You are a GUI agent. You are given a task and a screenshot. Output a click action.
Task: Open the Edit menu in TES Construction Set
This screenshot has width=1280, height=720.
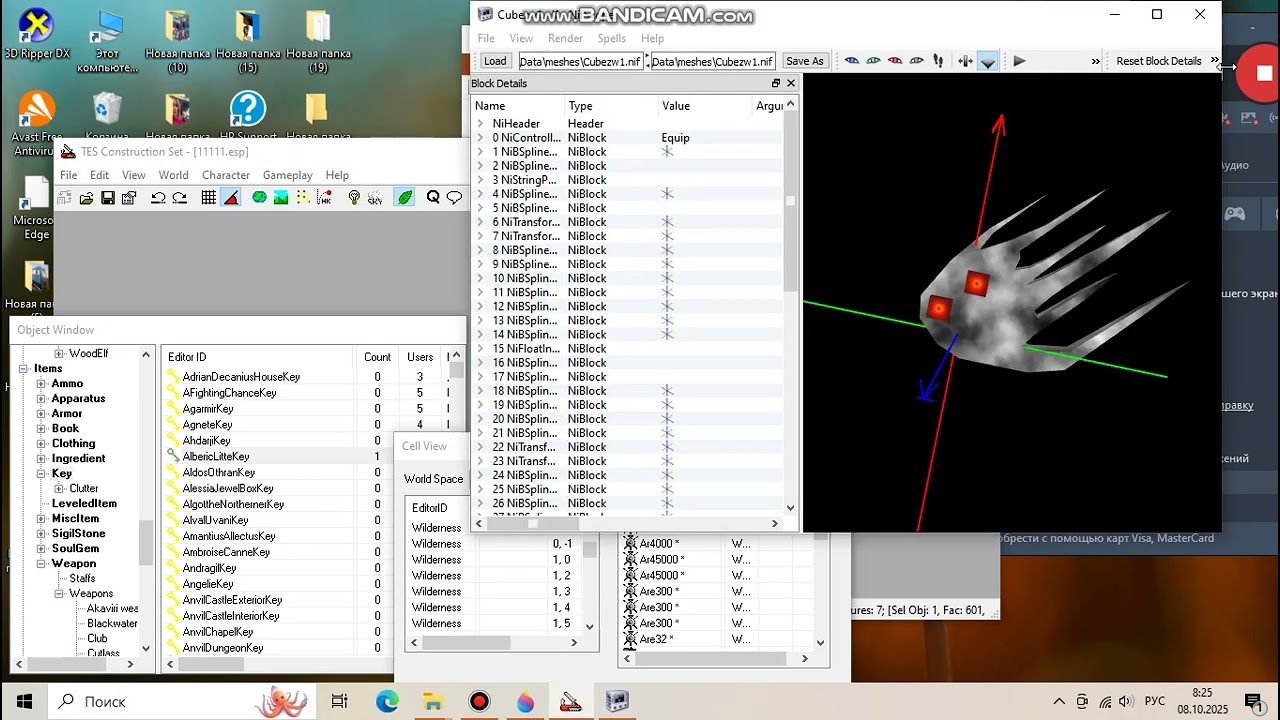tap(99, 175)
